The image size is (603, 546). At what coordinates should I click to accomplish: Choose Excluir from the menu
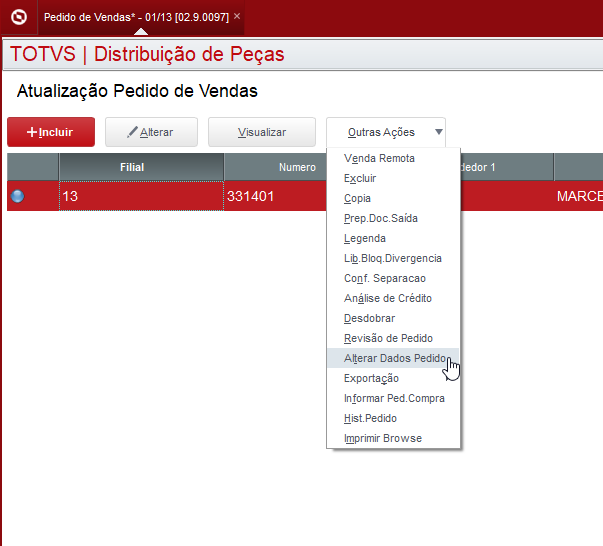click(393, 178)
